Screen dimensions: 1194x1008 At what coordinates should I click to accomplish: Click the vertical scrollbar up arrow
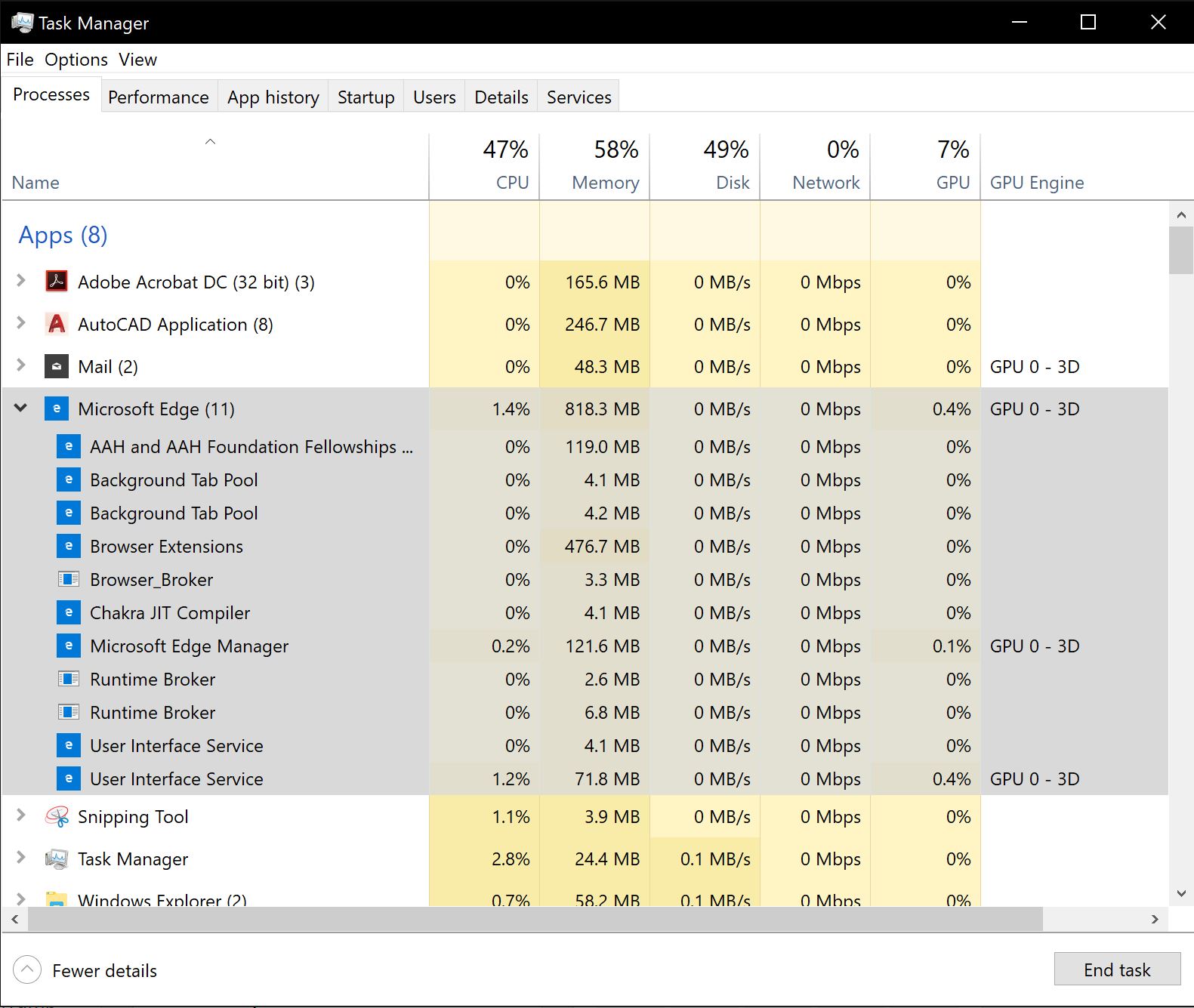1181,214
